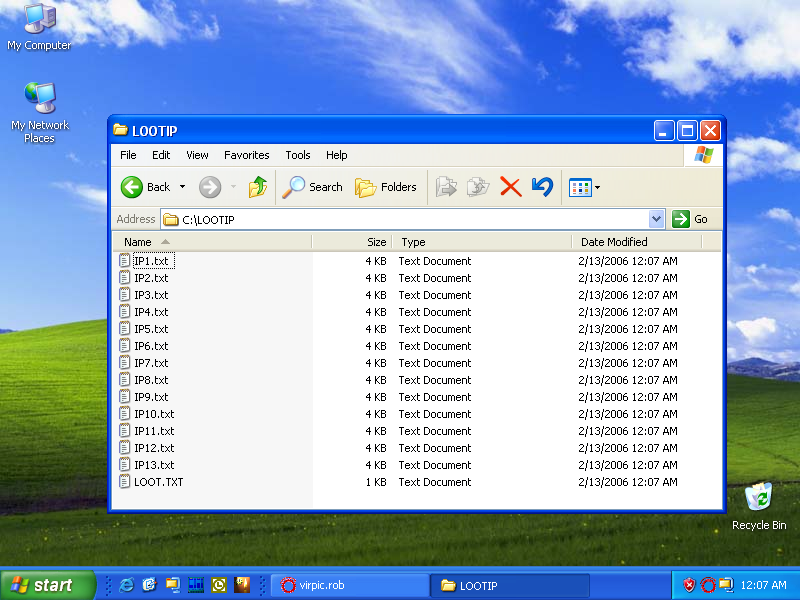Sort by the Date Modified column header
Screen dimensions: 800x600
point(637,242)
